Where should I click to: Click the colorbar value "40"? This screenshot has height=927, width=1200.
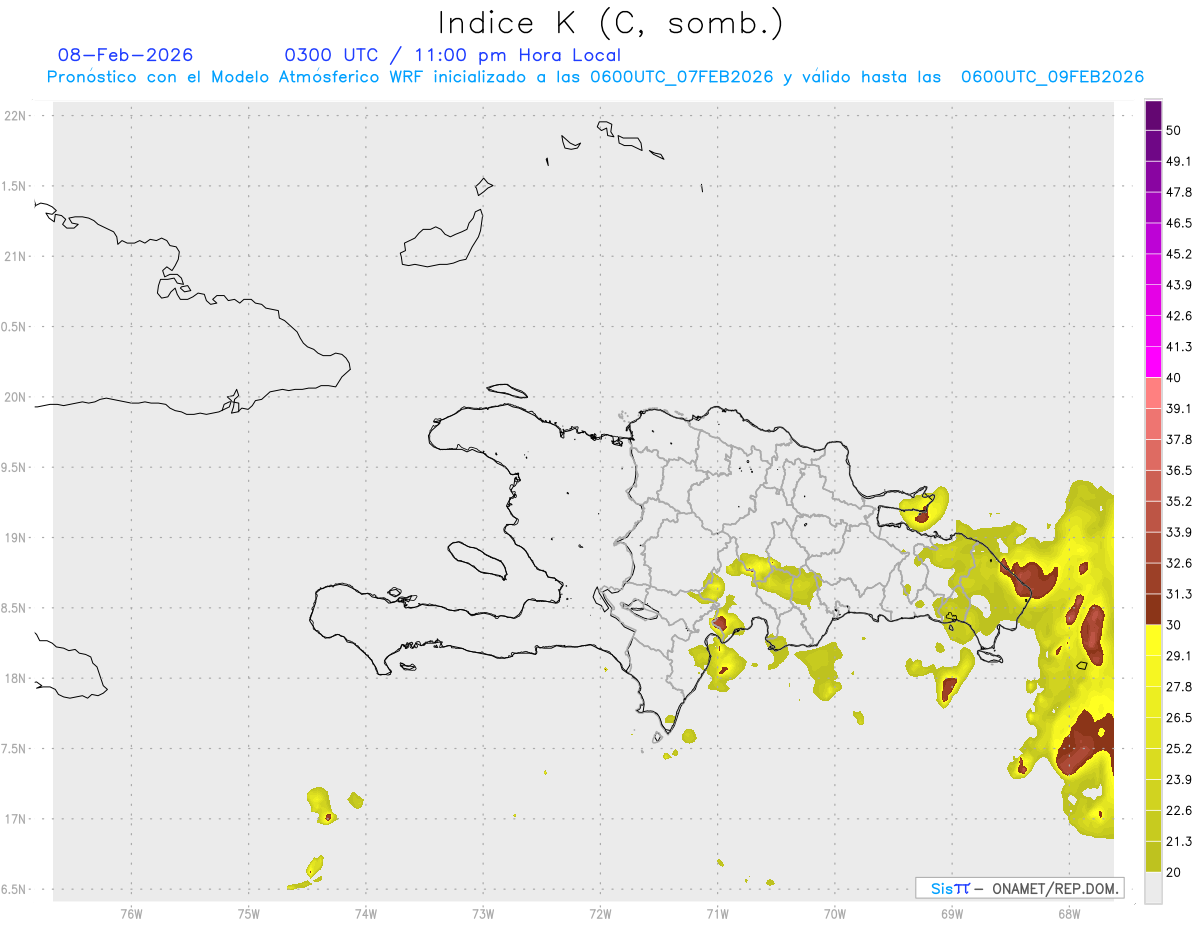click(1174, 378)
